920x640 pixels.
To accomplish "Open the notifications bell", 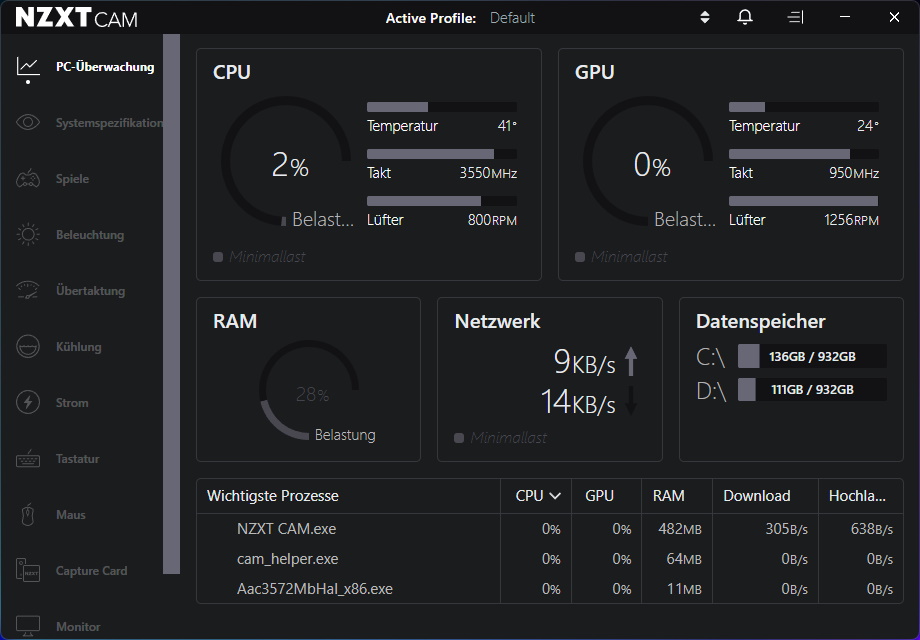I will (745, 17).
